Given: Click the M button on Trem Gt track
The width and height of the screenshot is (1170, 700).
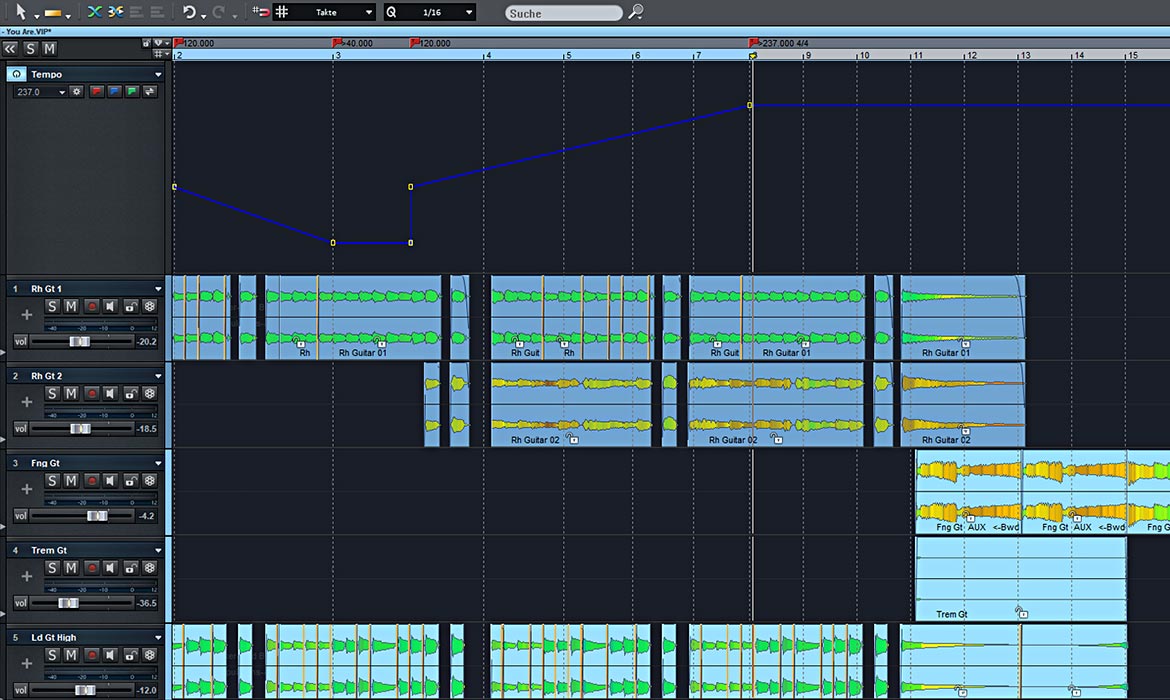Looking at the screenshot, I should pyautogui.click(x=71, y=568).
